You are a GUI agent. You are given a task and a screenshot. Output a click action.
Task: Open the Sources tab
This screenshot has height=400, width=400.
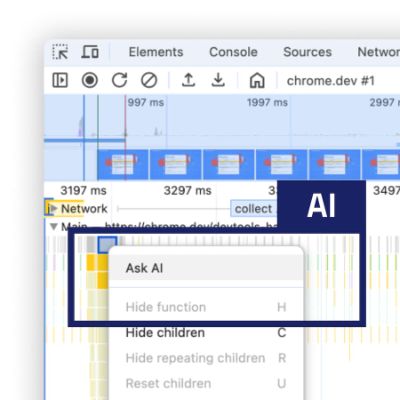[x=307, y=52]
